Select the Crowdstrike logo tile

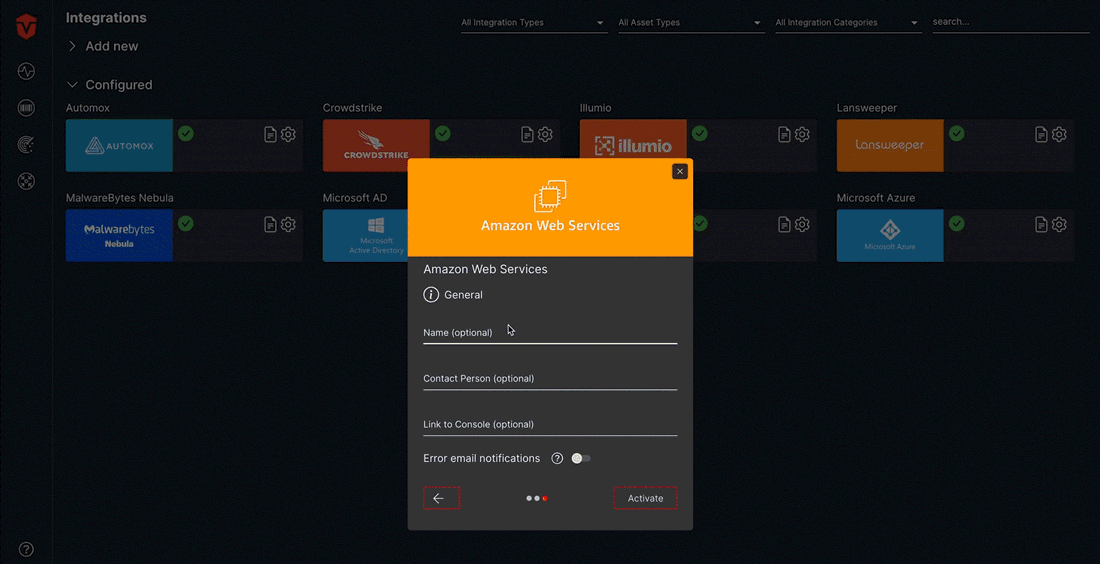click(x=376, y=145)
